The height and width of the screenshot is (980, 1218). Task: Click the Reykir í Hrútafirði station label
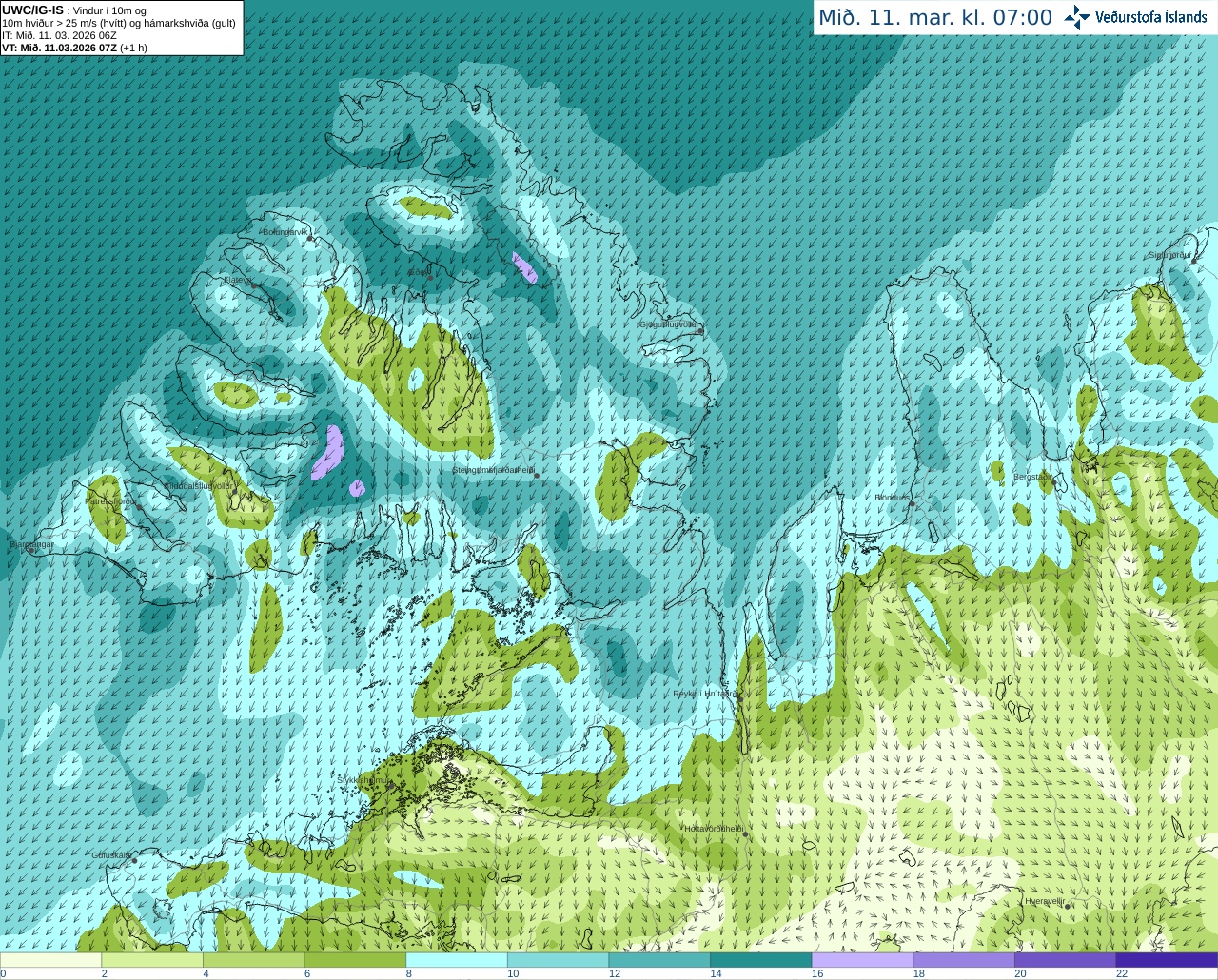pyautogui.click(x=704, y=694)
